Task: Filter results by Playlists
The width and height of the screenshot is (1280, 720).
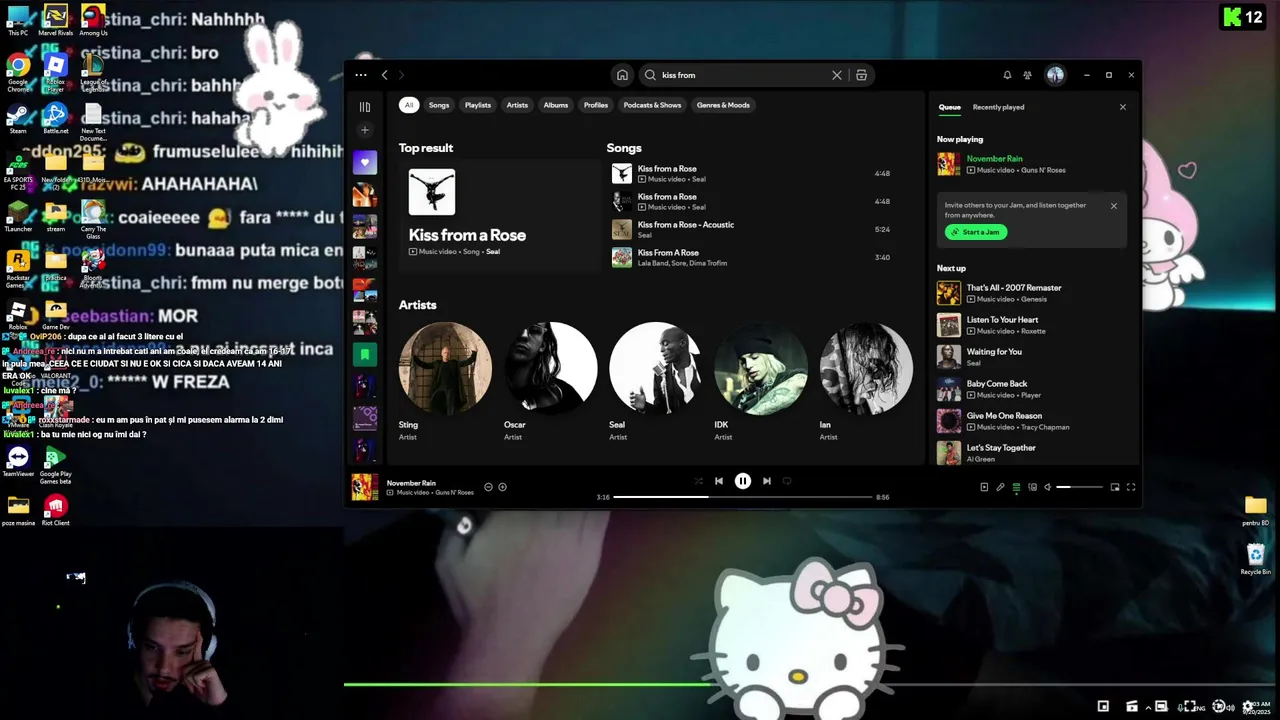Action: tap(478, 105)
